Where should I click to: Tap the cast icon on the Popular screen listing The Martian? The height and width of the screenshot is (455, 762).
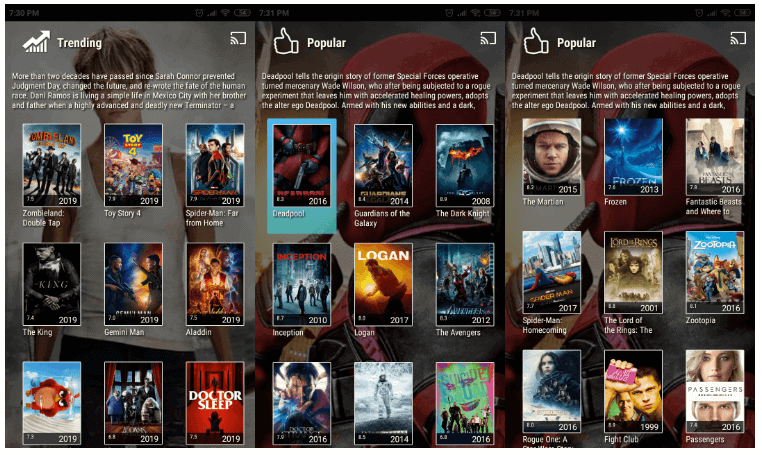(738, 38)
